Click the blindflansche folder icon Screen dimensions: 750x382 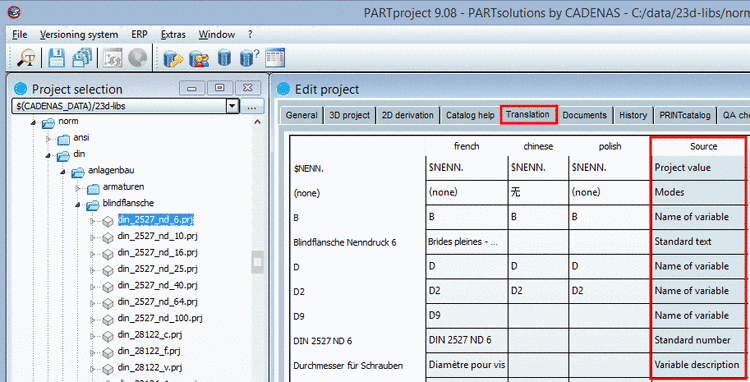tap(93, 205)
